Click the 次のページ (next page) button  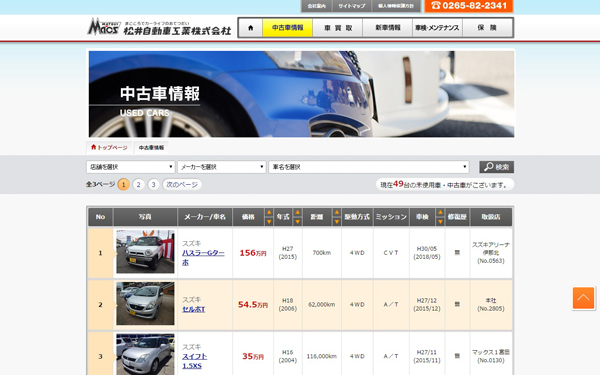[182, 184]
